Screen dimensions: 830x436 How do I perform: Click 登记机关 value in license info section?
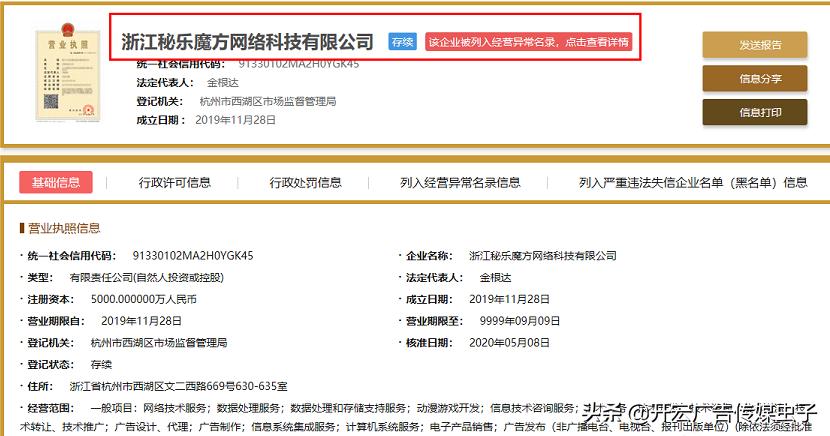click(x=159, y=342)
